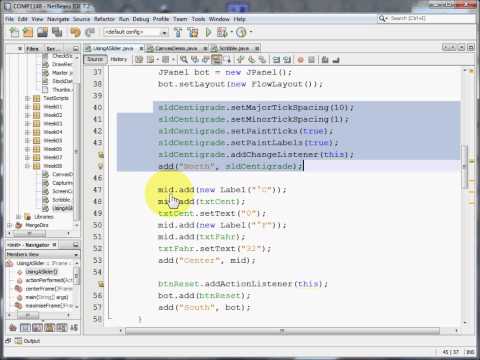Click the Debug Project icon
Image resolution: width=480 pixels, height=360 pixels.
[x=221, y=32]
